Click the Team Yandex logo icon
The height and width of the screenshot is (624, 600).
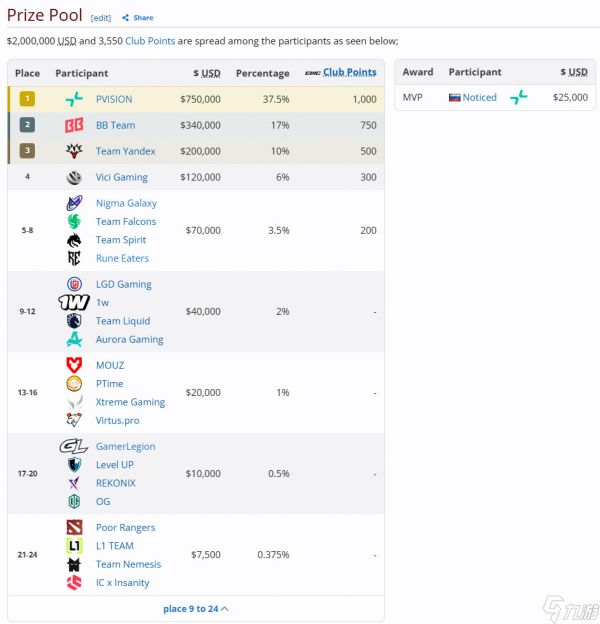74,151
